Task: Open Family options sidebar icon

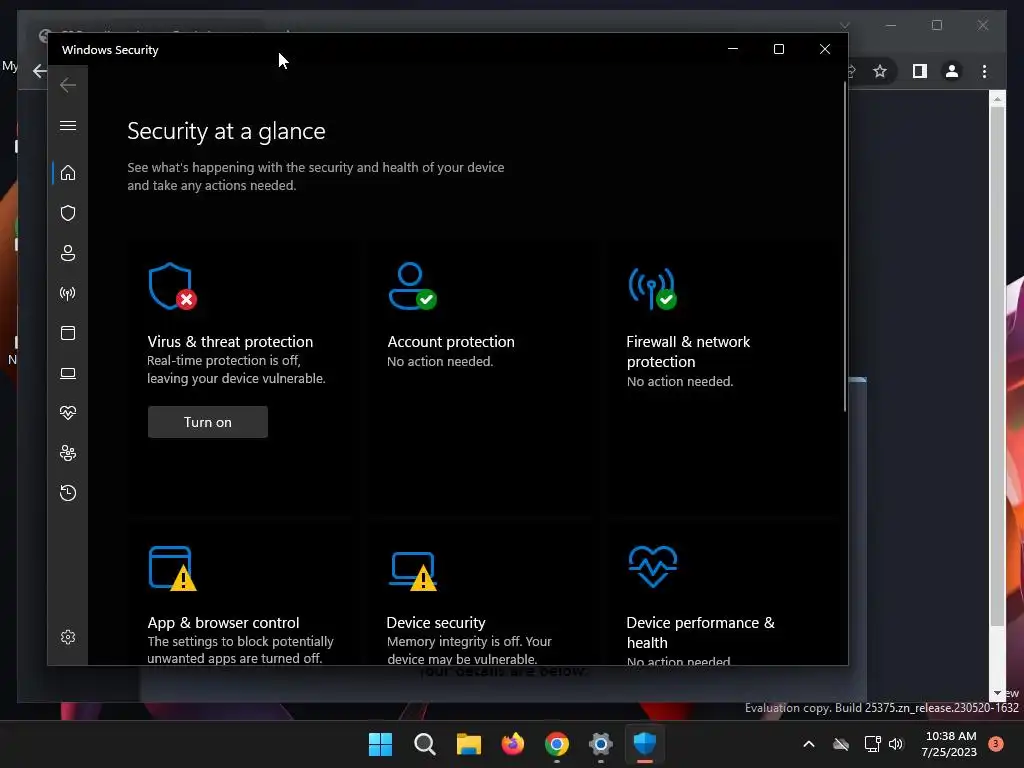Action: (68, 453)
